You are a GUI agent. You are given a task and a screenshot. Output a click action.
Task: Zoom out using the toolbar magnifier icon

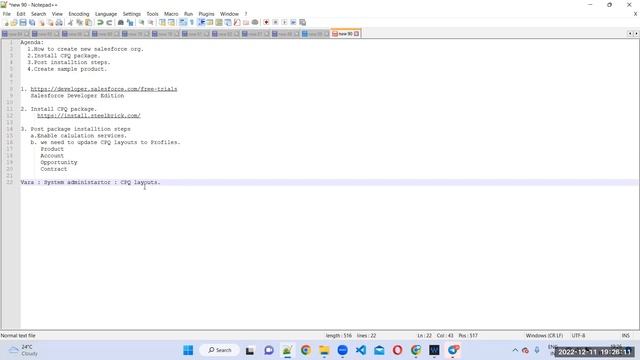tap(150, 22)
